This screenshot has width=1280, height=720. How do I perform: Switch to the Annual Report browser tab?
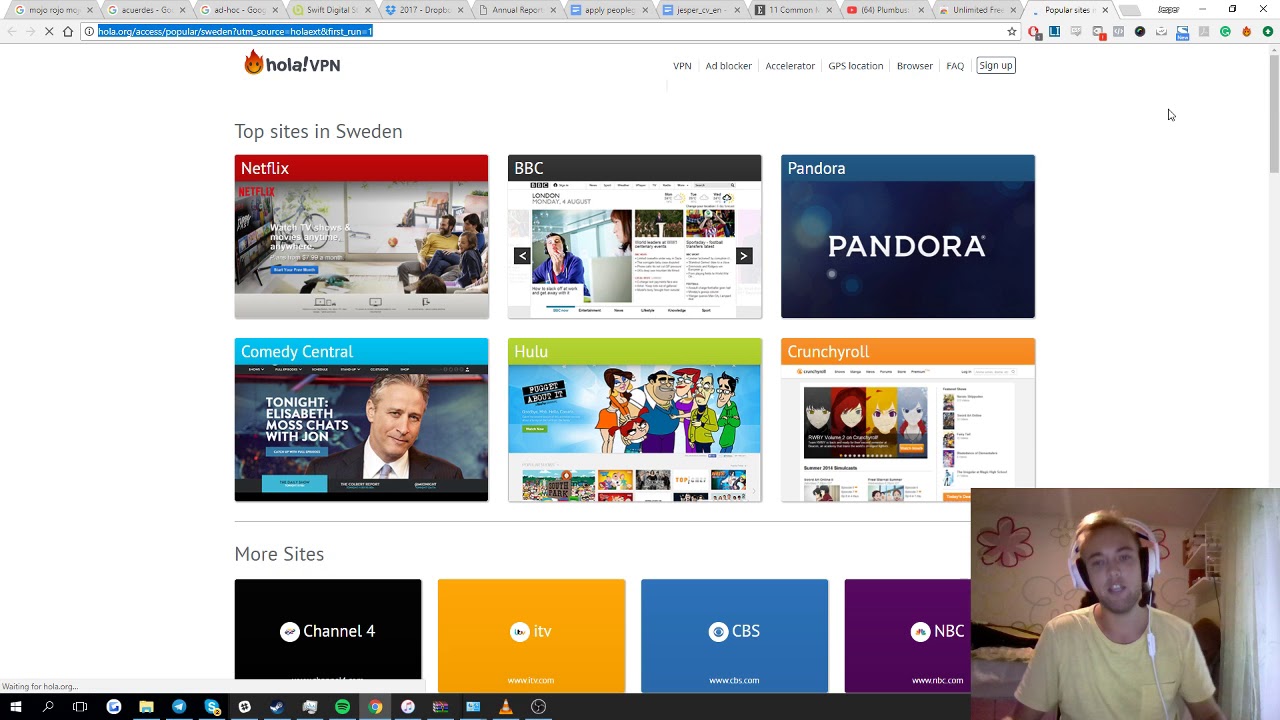[x=517, y=10]
